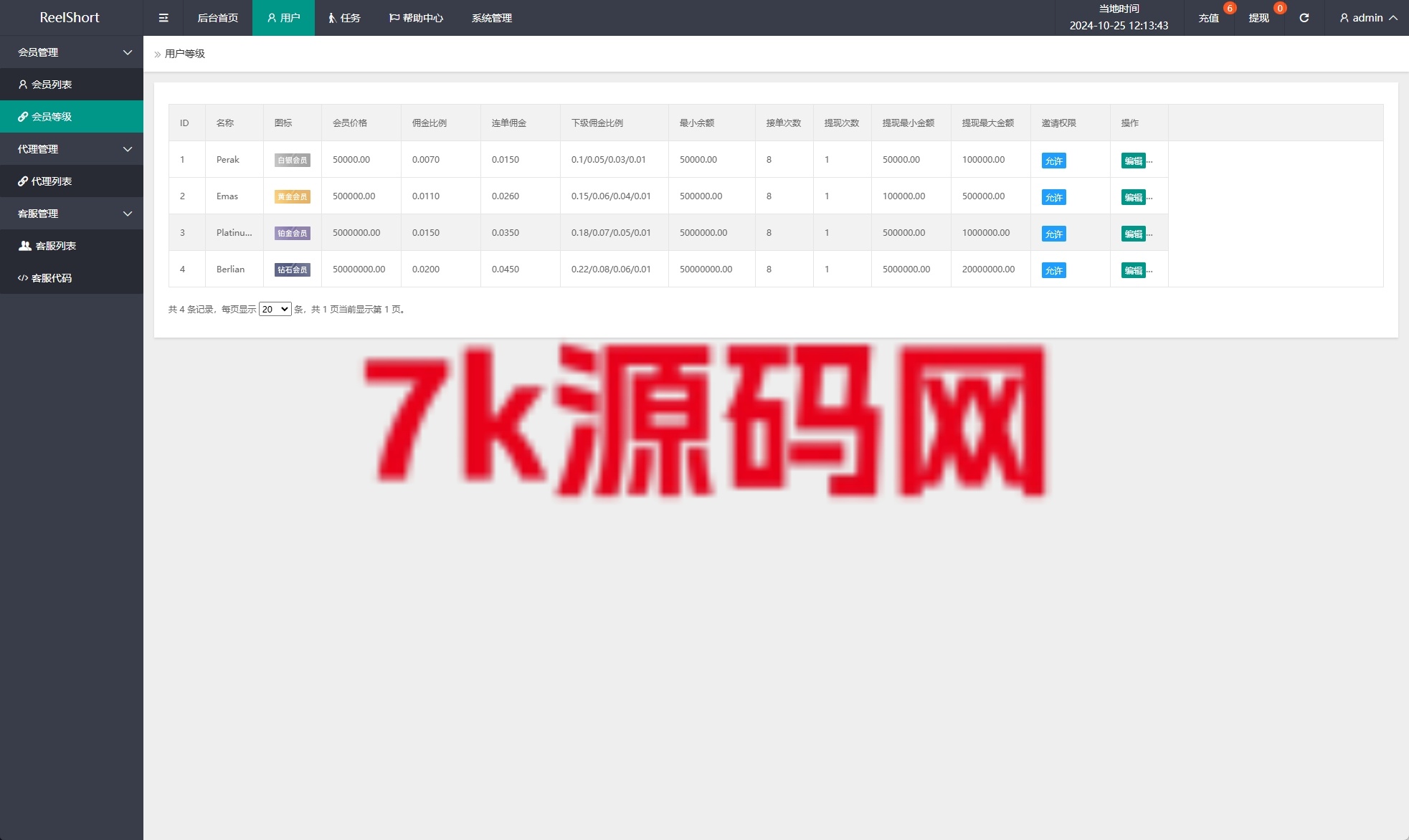Edit the Emas level with 编辑
Screen dimensions: 1409x840
(1133, 197)
